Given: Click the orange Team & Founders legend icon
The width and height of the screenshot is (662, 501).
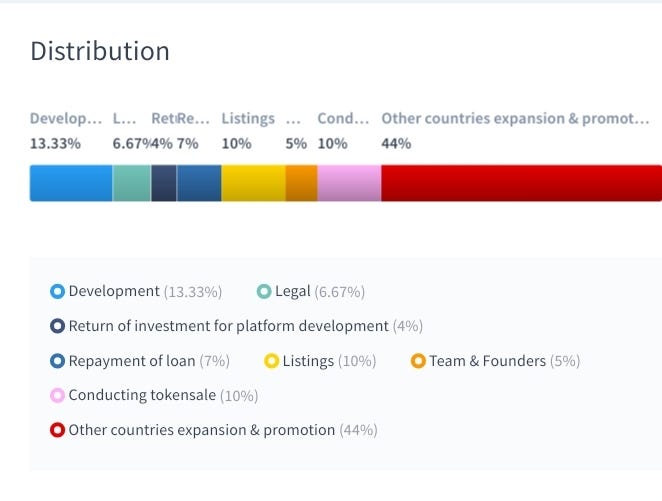Looking at the screenshot, I should (418, 360).
